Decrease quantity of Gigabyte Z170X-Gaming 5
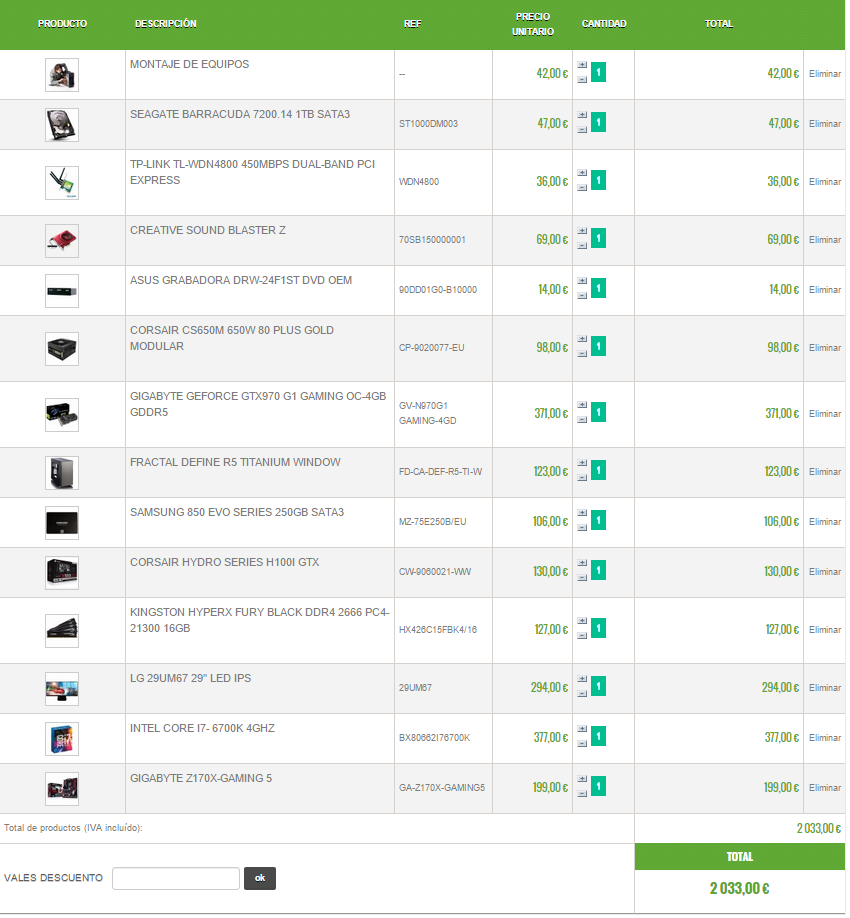The width and height of the screenshot is (850, 918). pos(582,794)
